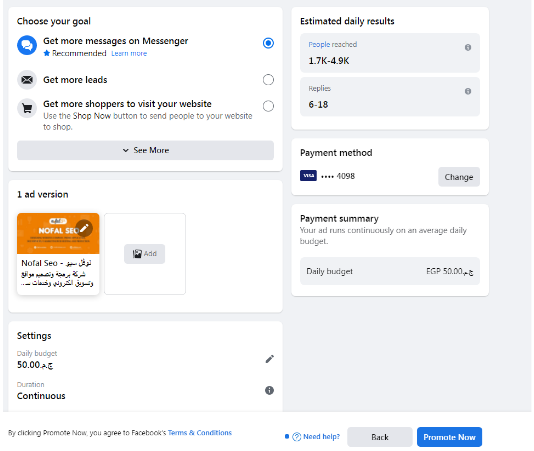
Task: Edit the ad thumbnail with pencil icon
Action: click(x=84, y=228)
